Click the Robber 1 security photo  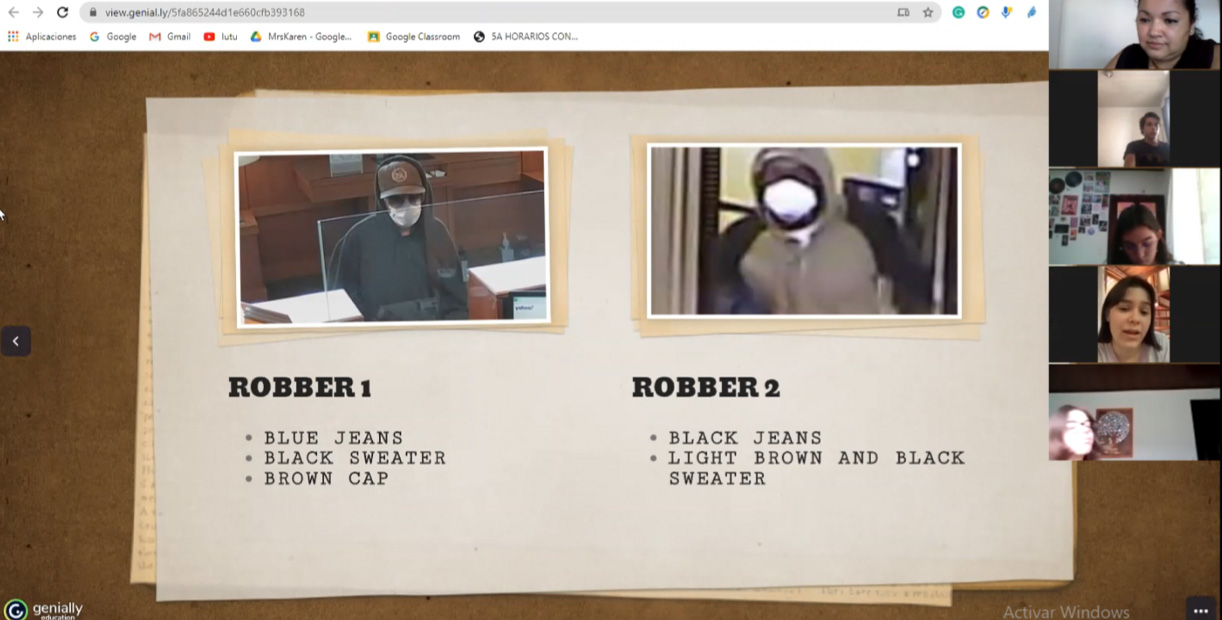(x=392, y=237)
